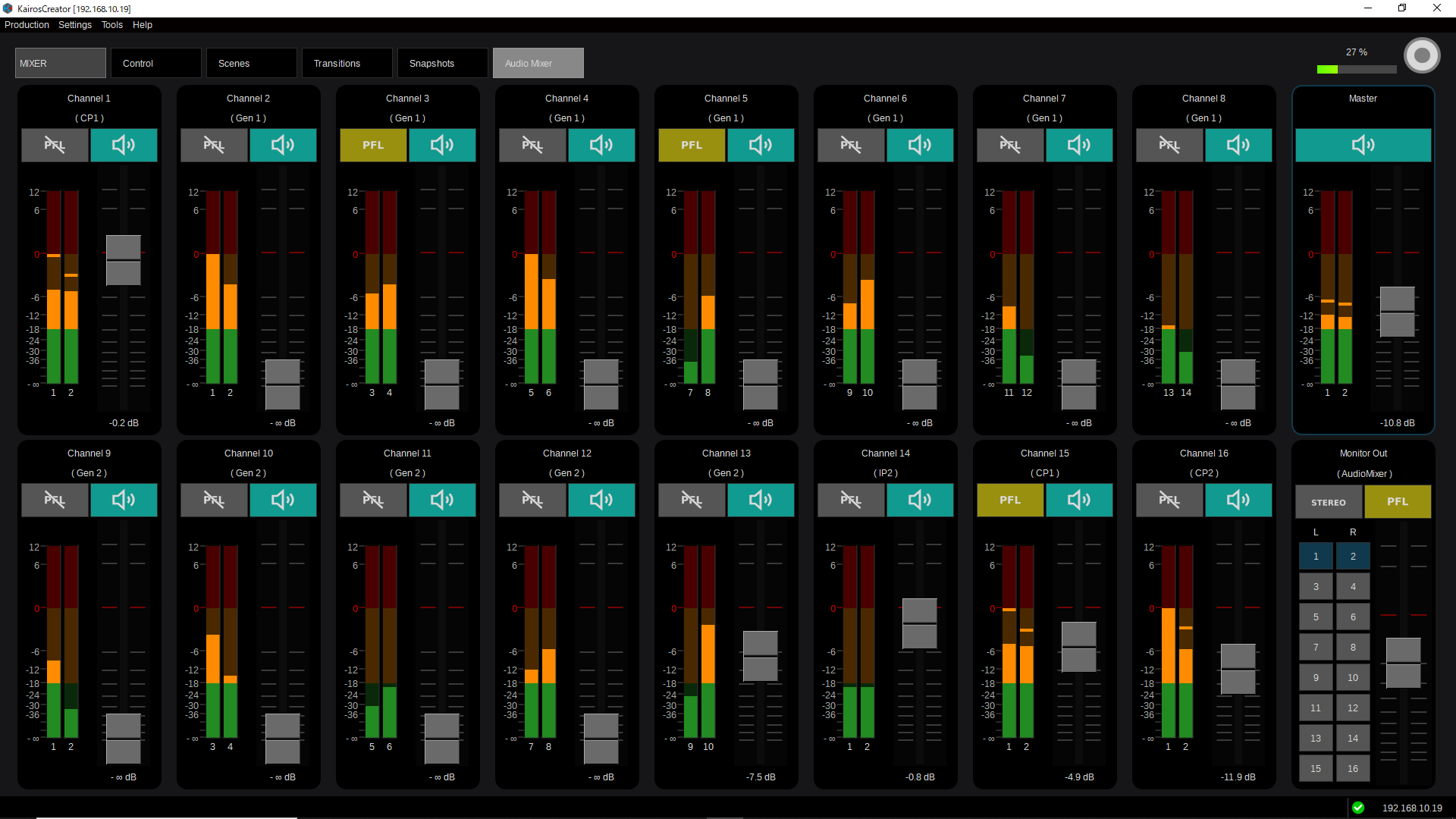Mute Channel 10 speaker icon
Image resolution: width=1456 pixels, height=819 pixels.
pyautogui.click(x=283, y=500)
